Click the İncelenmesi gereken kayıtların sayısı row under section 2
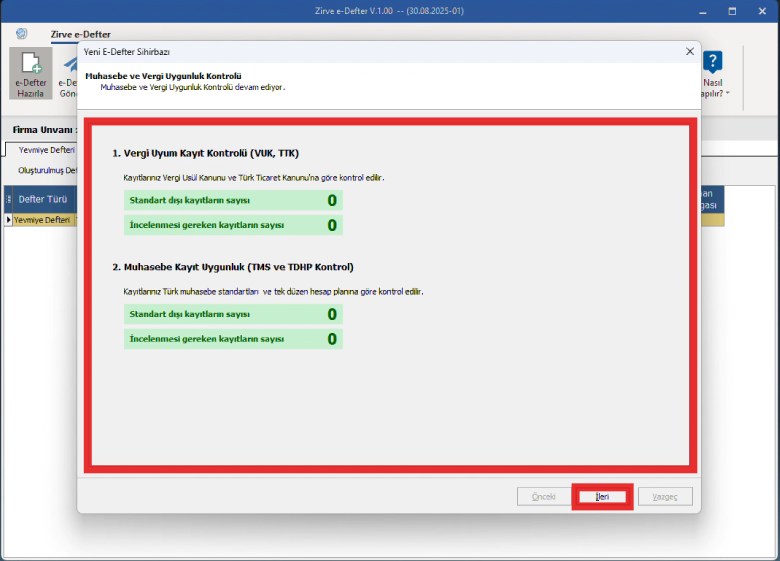The height and width of the screenshot is (561, 780). pos(233,339)
